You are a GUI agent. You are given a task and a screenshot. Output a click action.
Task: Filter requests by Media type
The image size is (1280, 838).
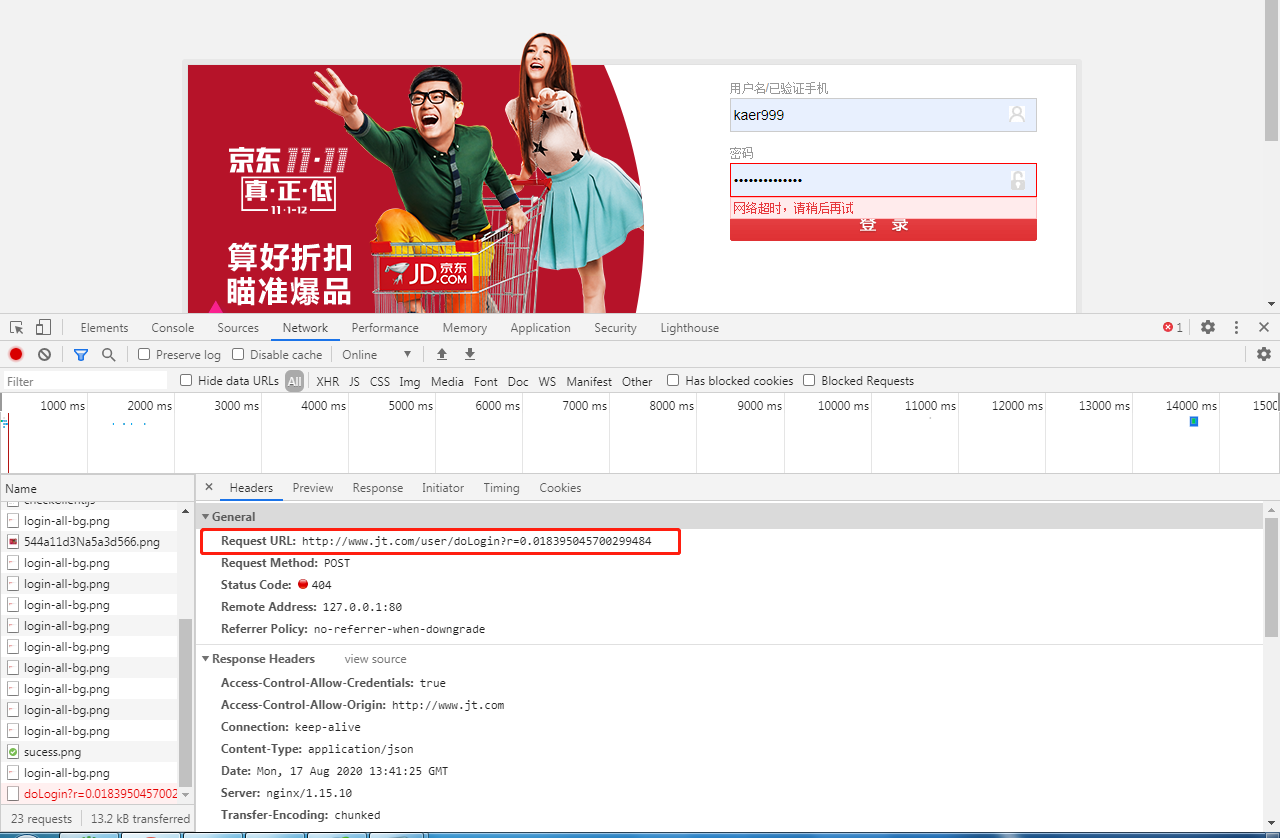click(447, 381)
